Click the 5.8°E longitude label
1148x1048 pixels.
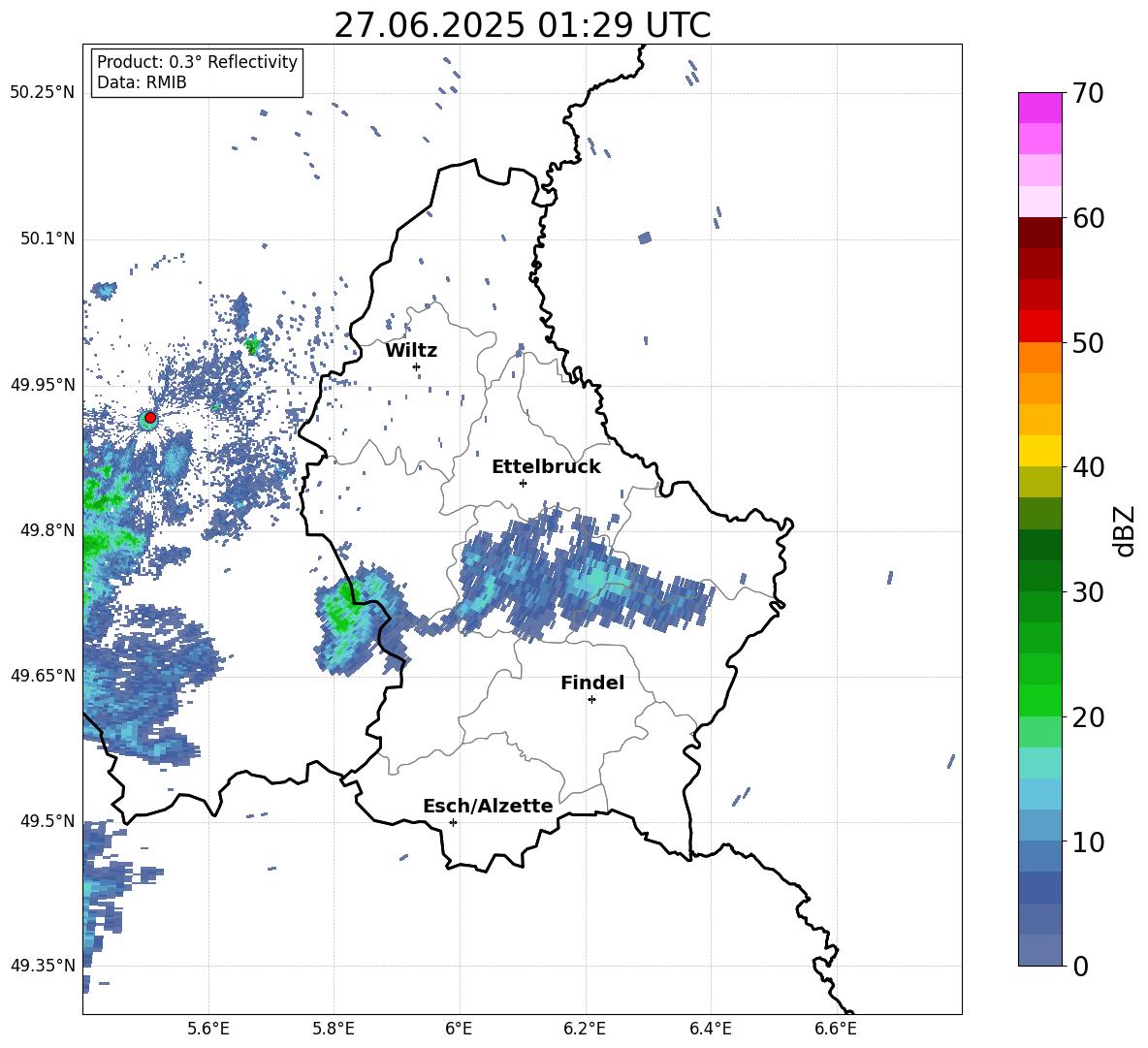pyautogui.click(x=334, y=1029)
